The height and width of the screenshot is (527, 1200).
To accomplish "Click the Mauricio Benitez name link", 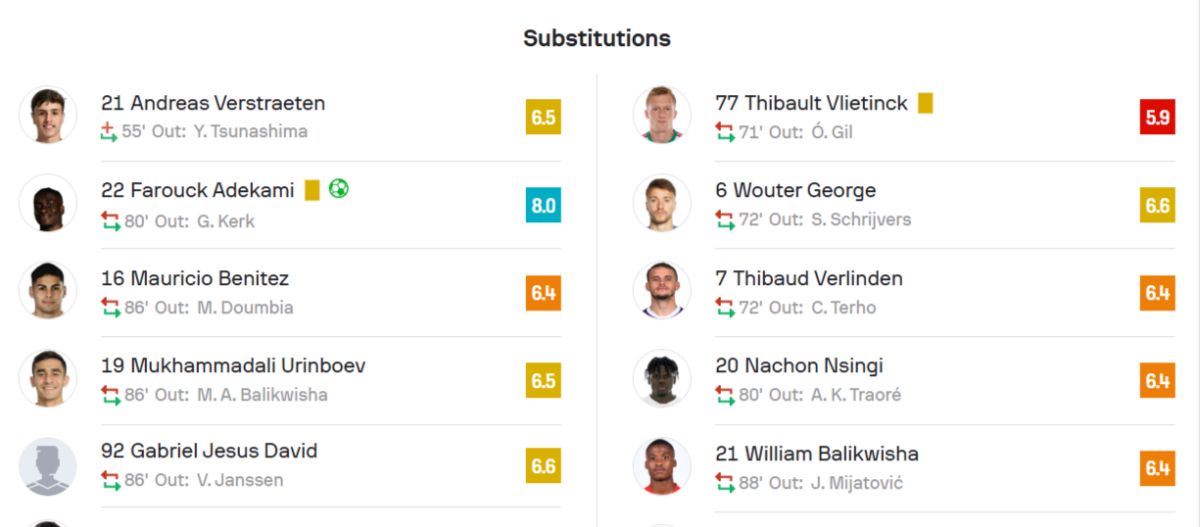I will [x=195, y=278].
